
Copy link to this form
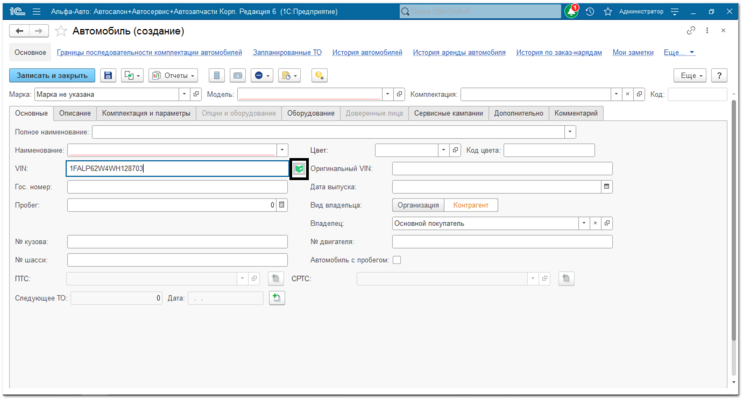click(x=691, y=30)
